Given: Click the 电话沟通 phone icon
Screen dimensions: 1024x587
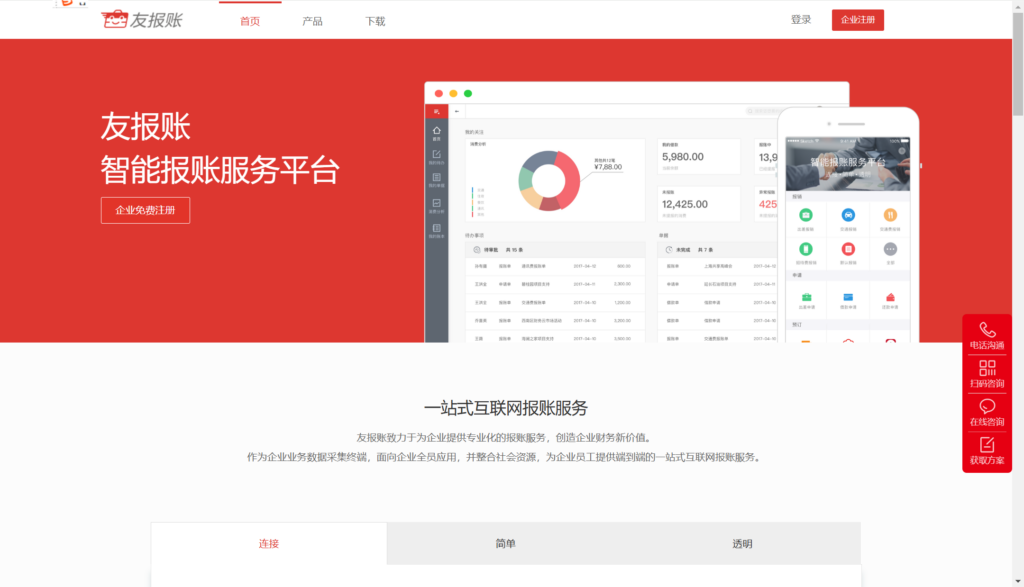Looking at the screenshot, I should [x=987, y=331].
